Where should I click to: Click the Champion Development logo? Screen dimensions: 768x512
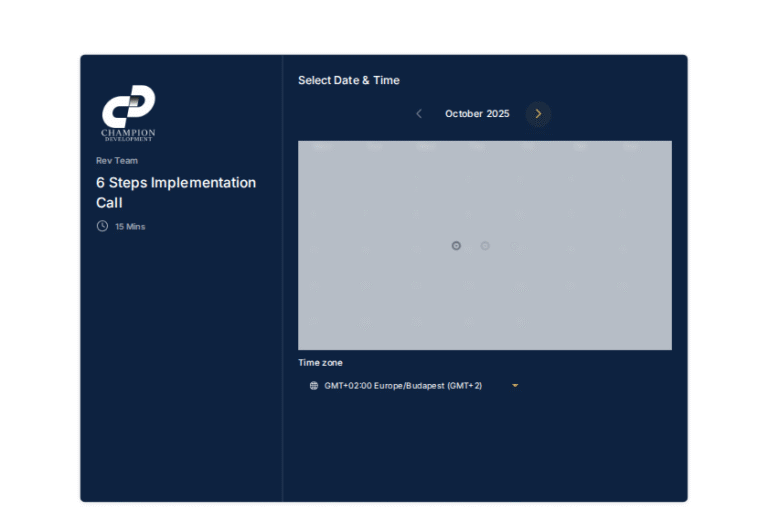[x=128, y=113]
